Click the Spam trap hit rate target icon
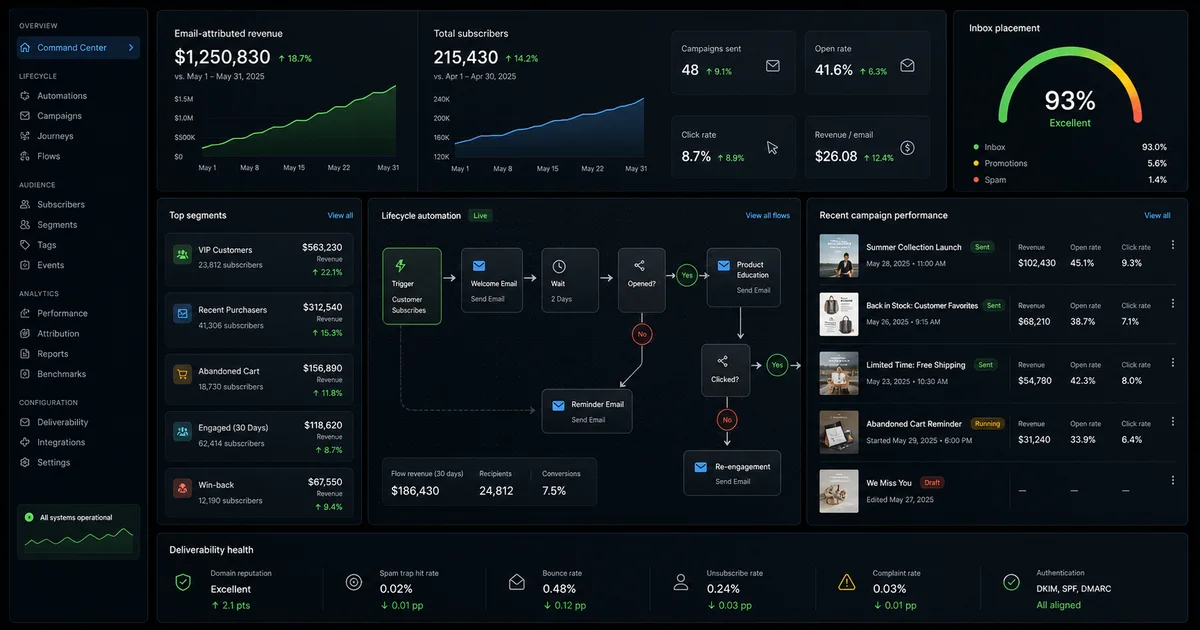1200x630 pixels. [354, 581]
